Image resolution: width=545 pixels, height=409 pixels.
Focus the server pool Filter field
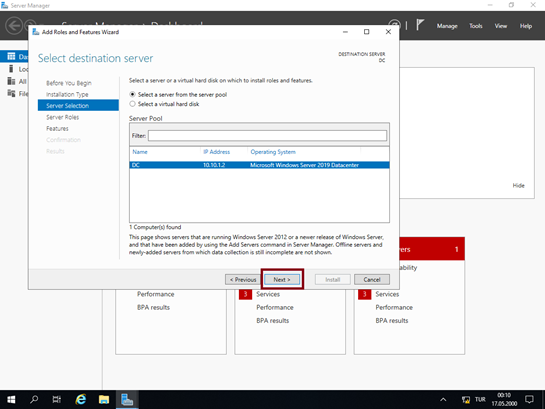click(267, 136)
